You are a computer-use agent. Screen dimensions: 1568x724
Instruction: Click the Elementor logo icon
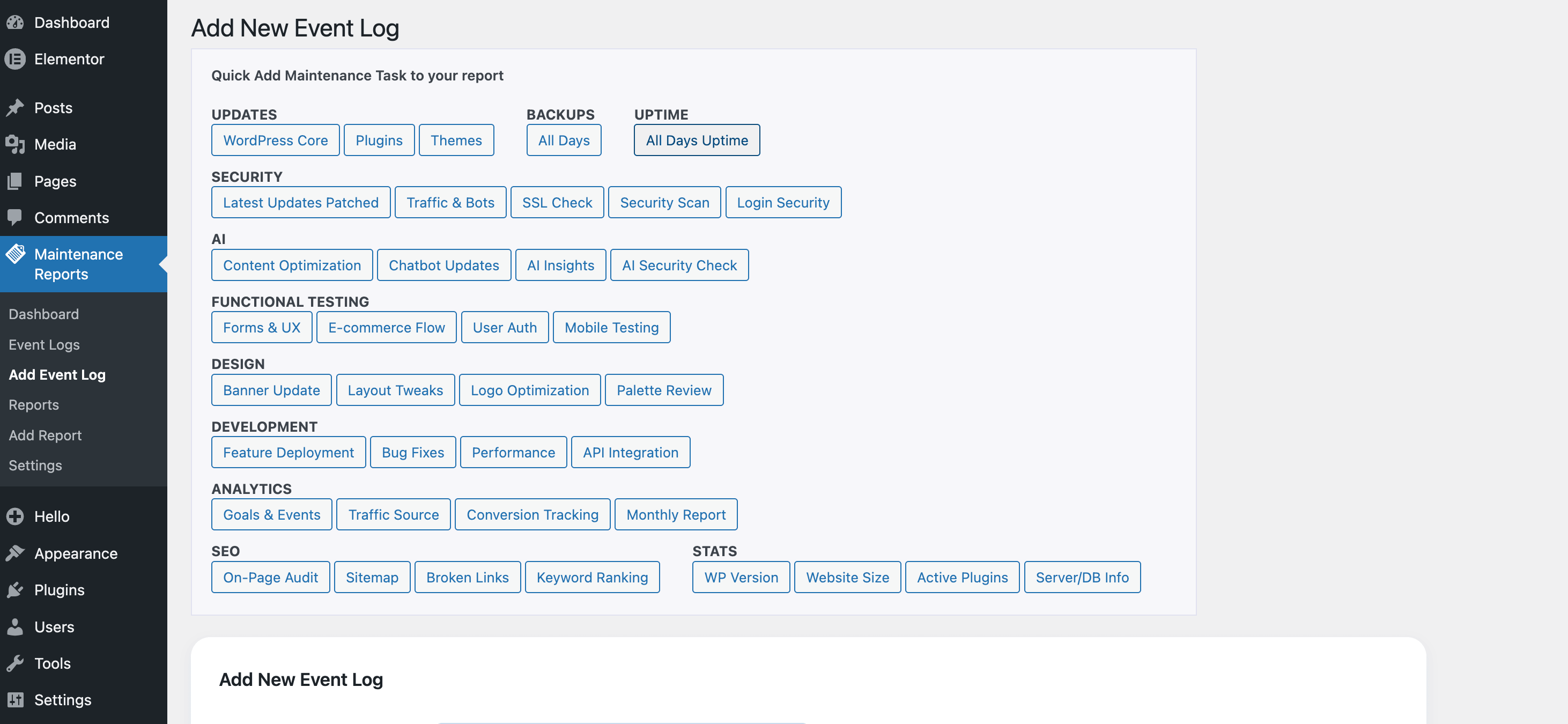pyautogui.click(x=15, y=59)
